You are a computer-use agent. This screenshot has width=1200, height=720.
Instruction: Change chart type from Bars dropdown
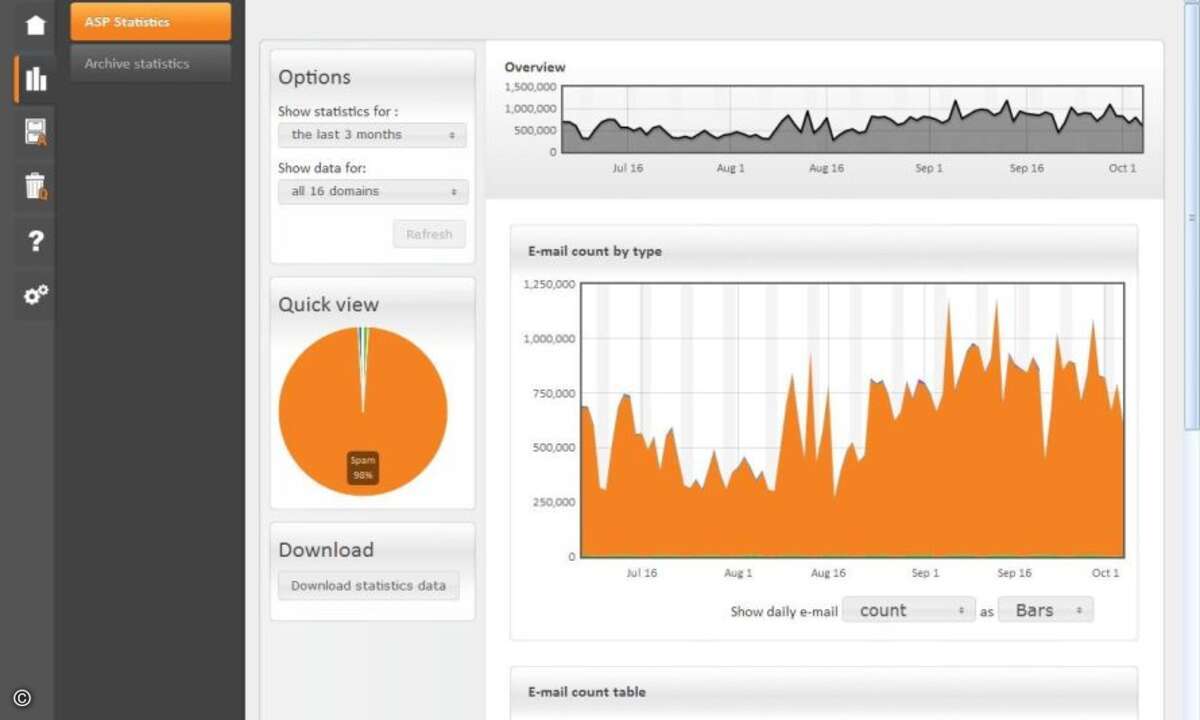[x=1046, y=610]
